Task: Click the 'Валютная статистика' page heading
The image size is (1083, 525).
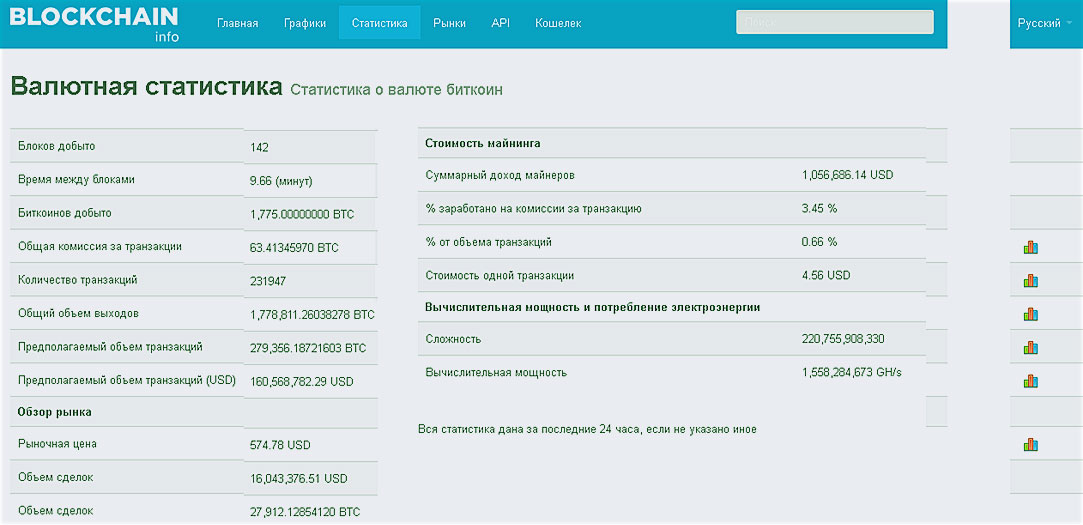Action: [x=146, y=86]
